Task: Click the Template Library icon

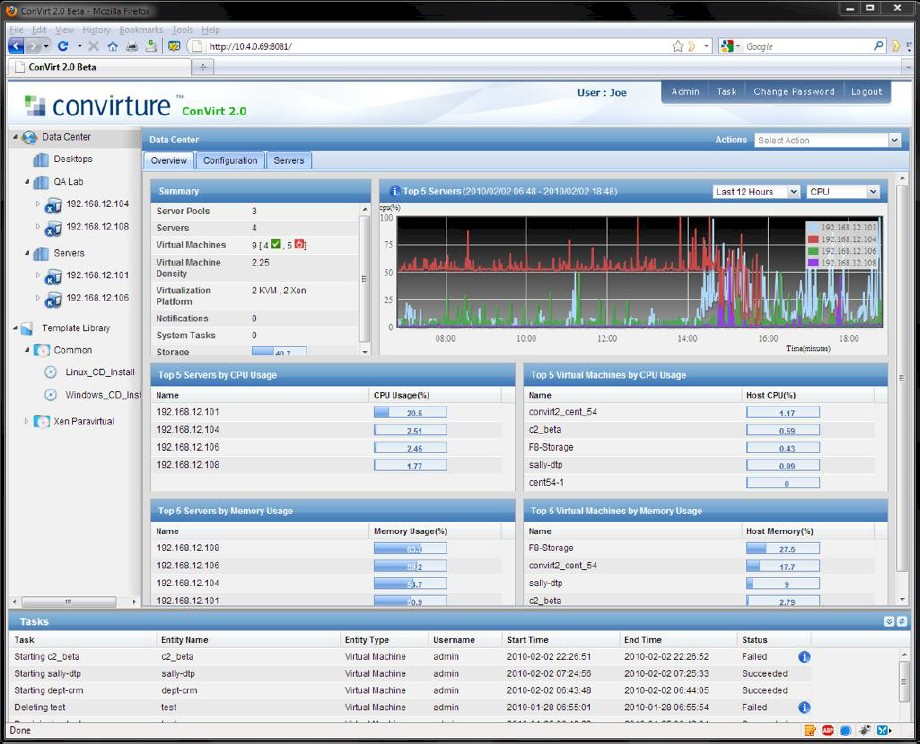Action: [x=27, y=329]
